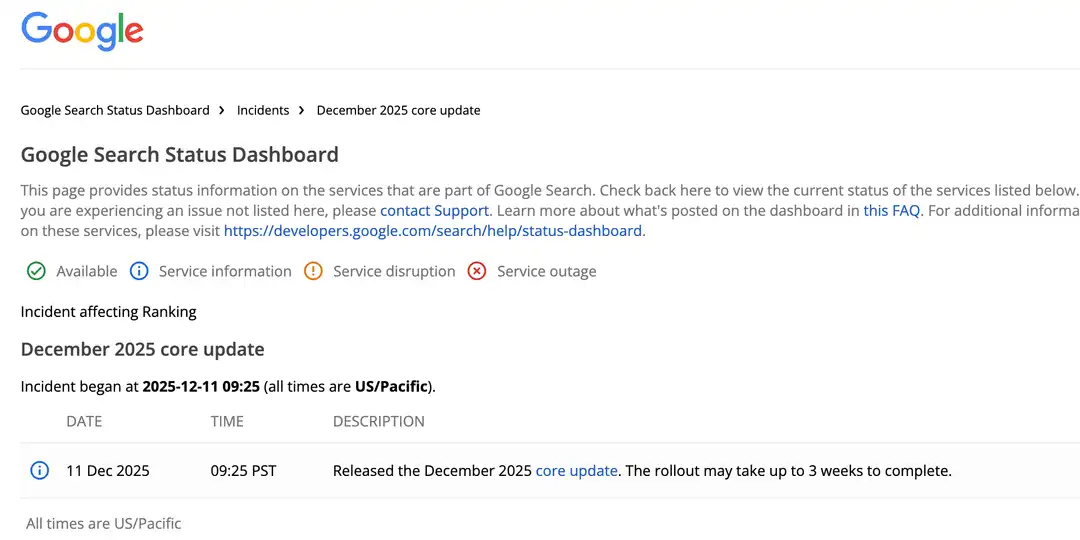Click blue Service information legend icon

pos(139,271)
